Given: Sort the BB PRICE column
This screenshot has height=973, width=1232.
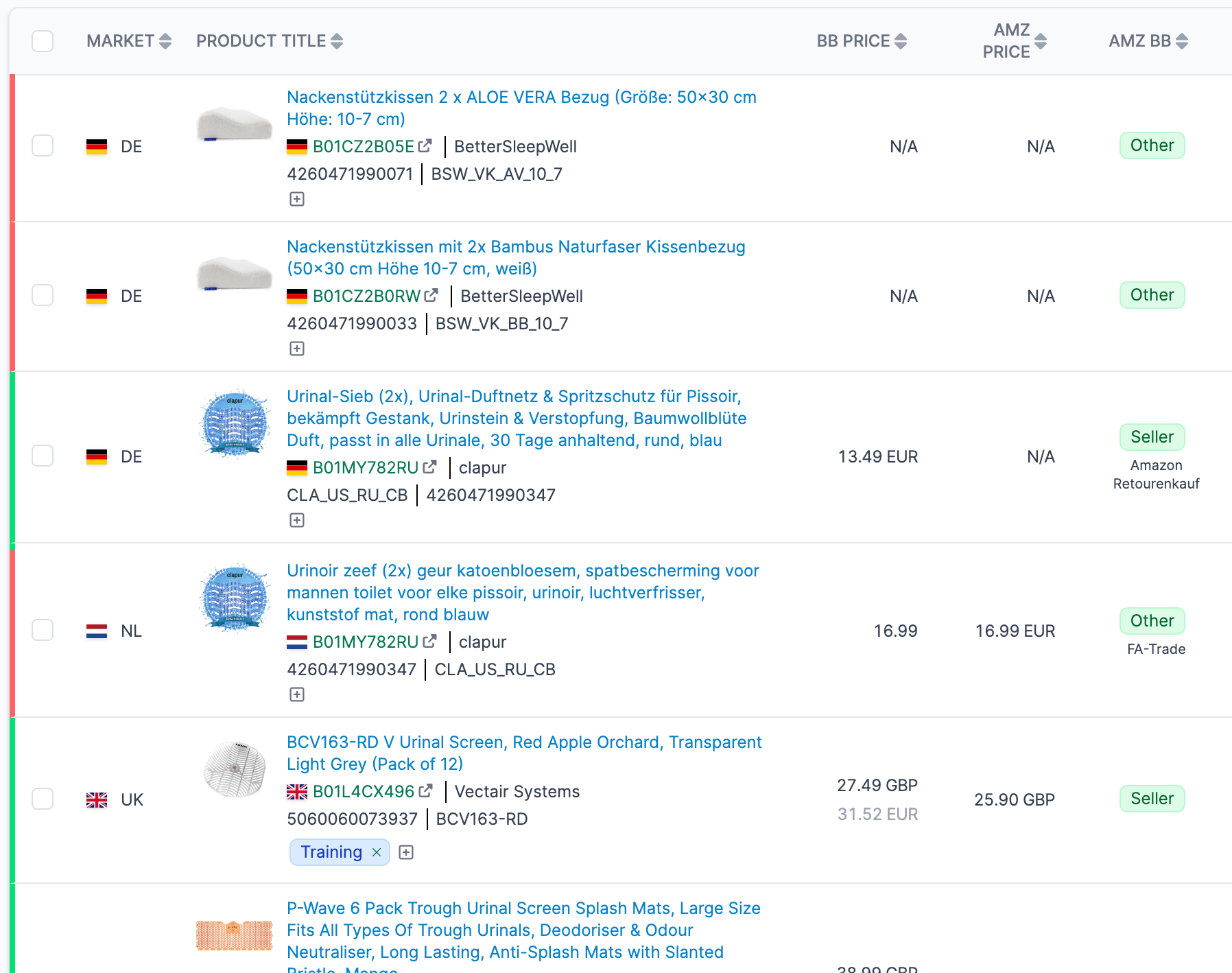Looking at the screenshot, I should (899, 40).
